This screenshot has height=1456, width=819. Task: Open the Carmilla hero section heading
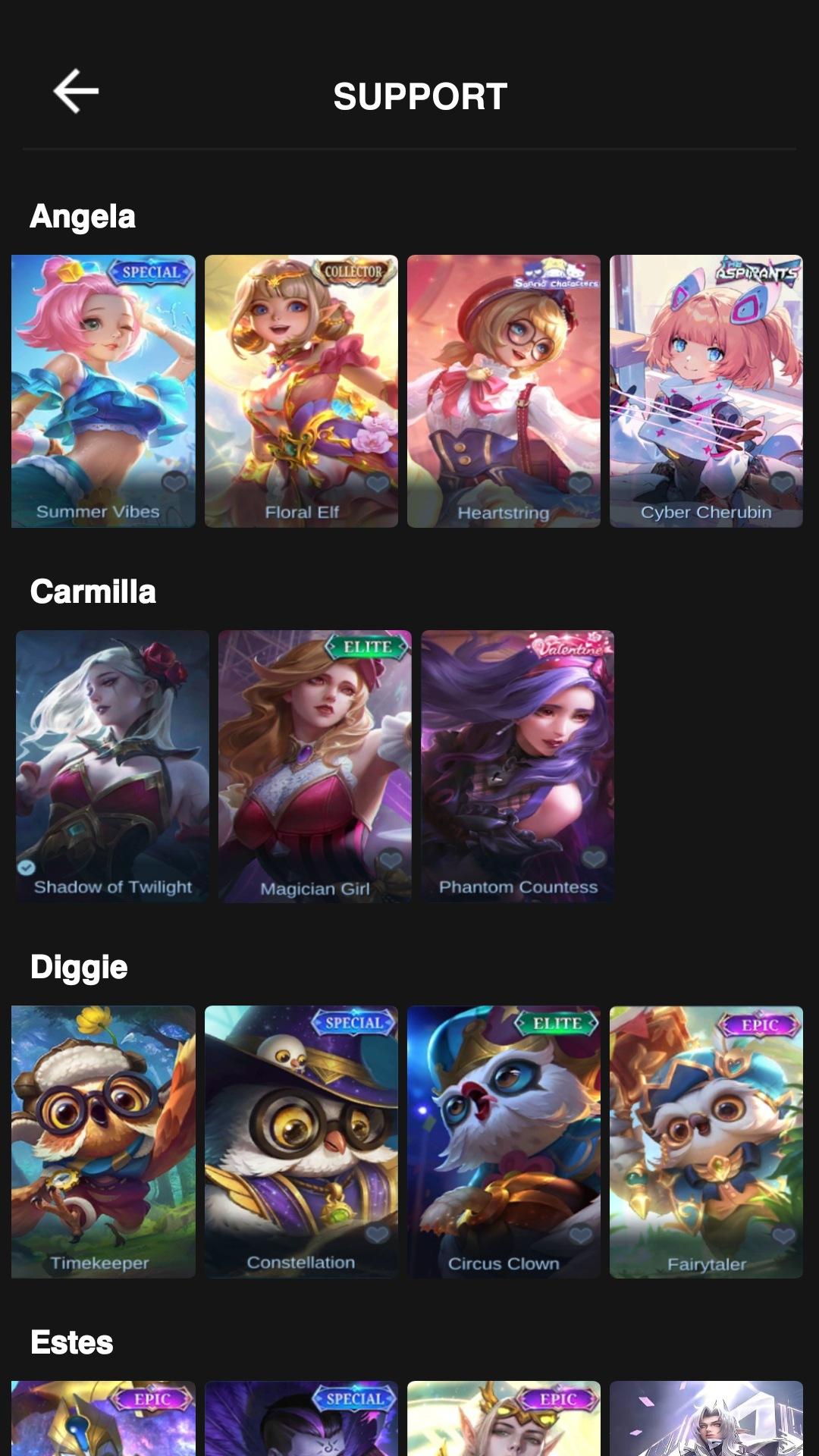click(93, 591)
